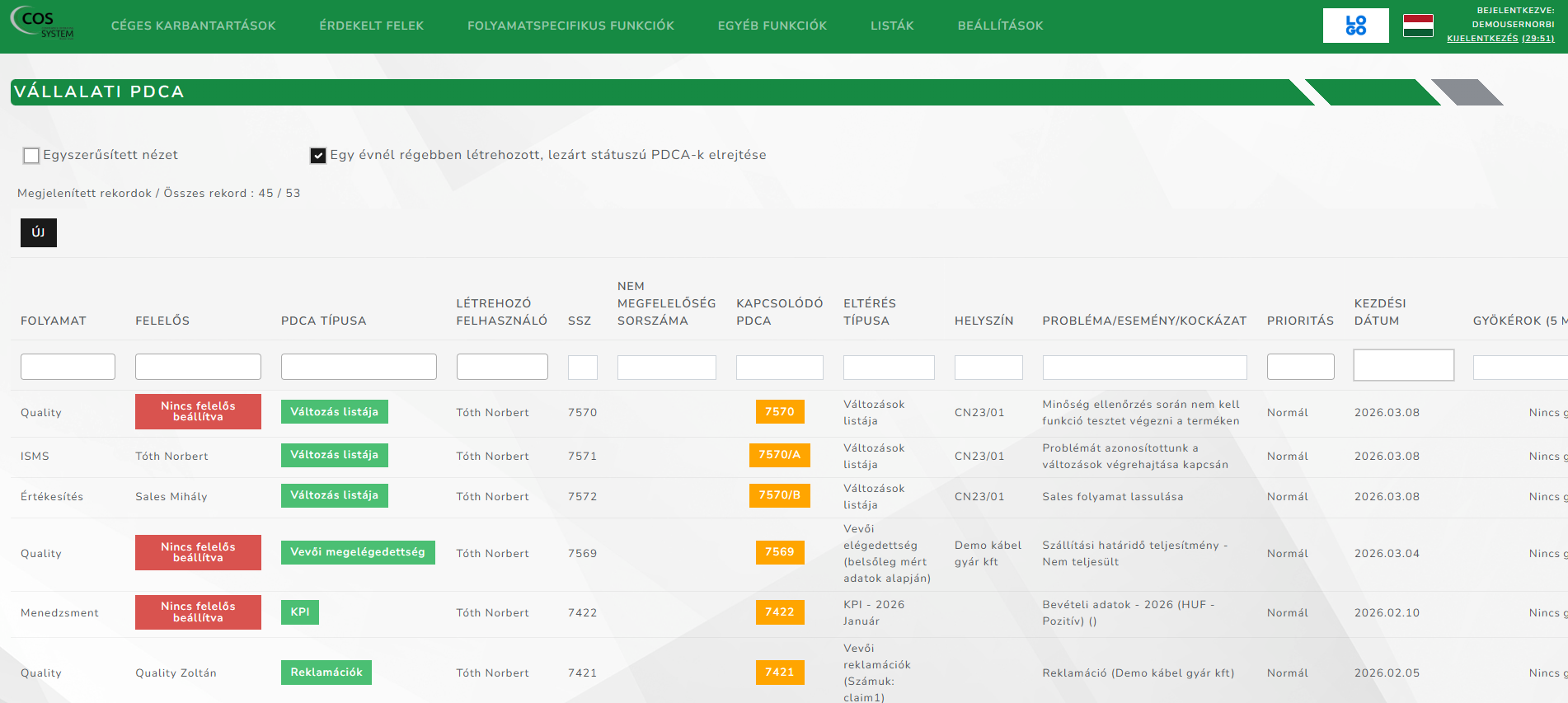Click the green KPI type badge
The width and height of the screenshot is (1568, 703).
pos(300,612)
